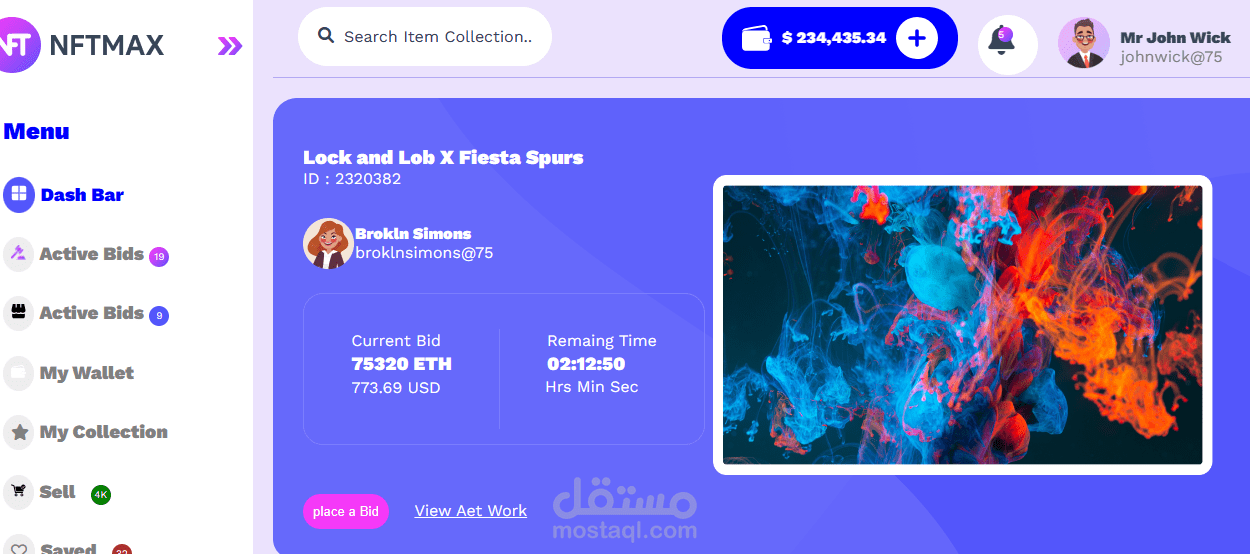This screenshot has height=554, width=1250.
Task: Click the Saved heart icon
Action: (18, 549)
